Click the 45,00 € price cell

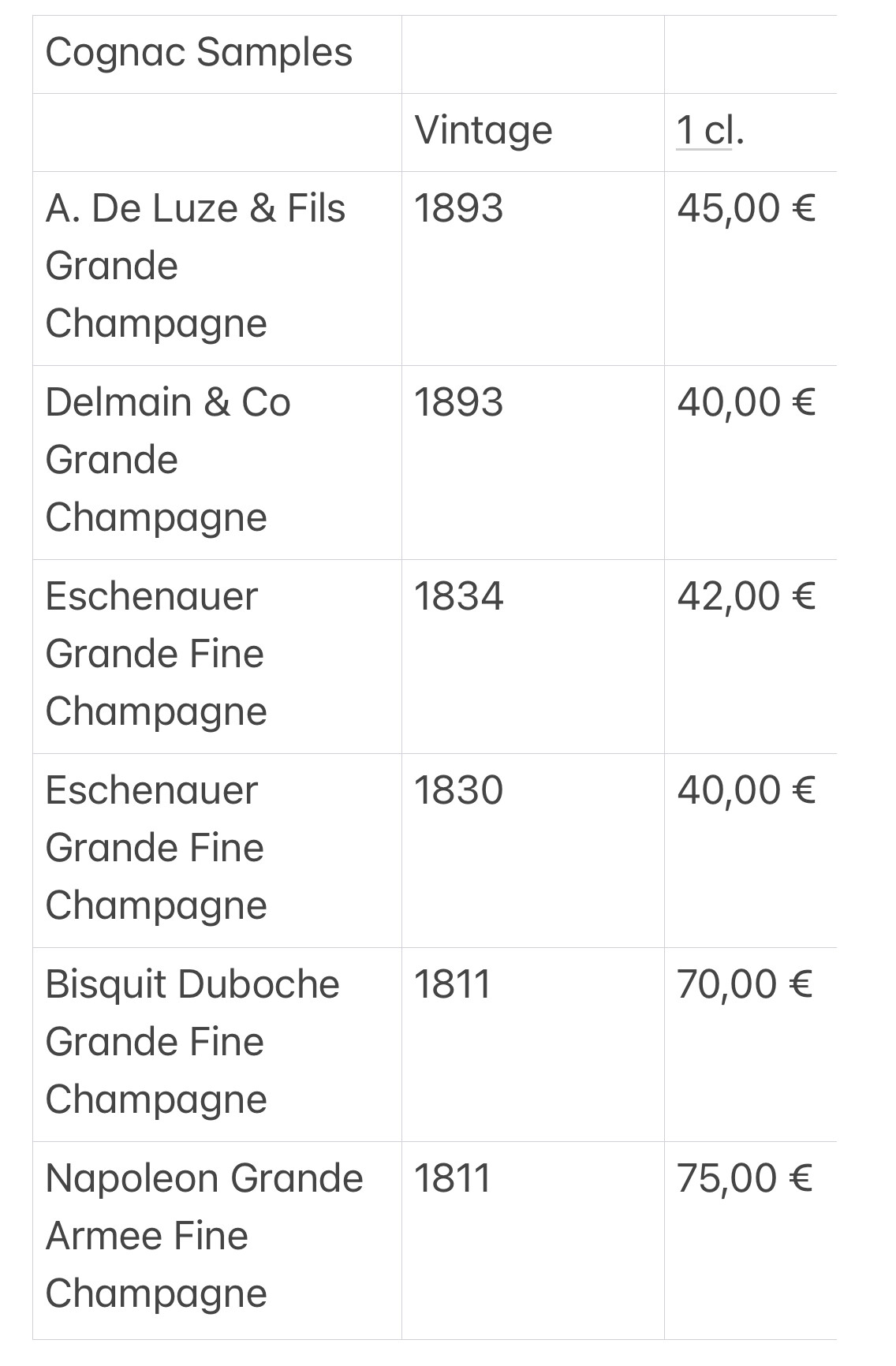(746, 209)
